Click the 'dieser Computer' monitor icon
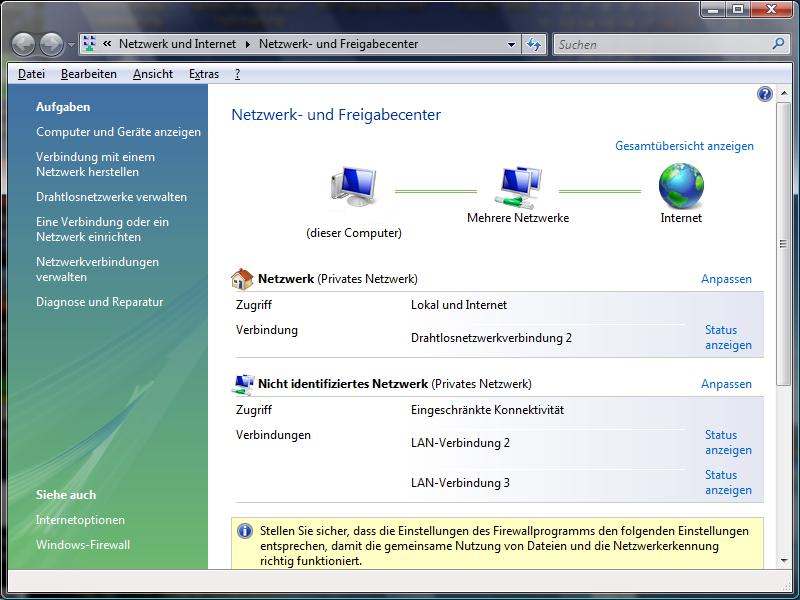This screenshot has height=600, width=800. click(354, 187)
